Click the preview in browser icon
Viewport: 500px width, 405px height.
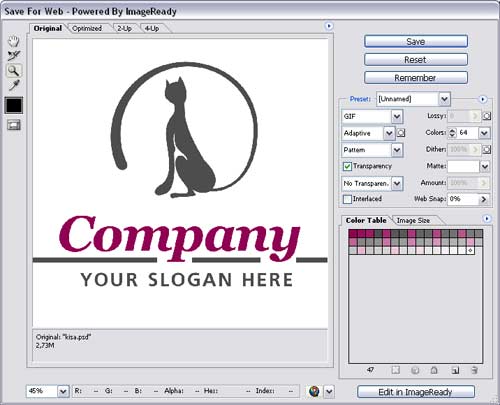point(314,391)
